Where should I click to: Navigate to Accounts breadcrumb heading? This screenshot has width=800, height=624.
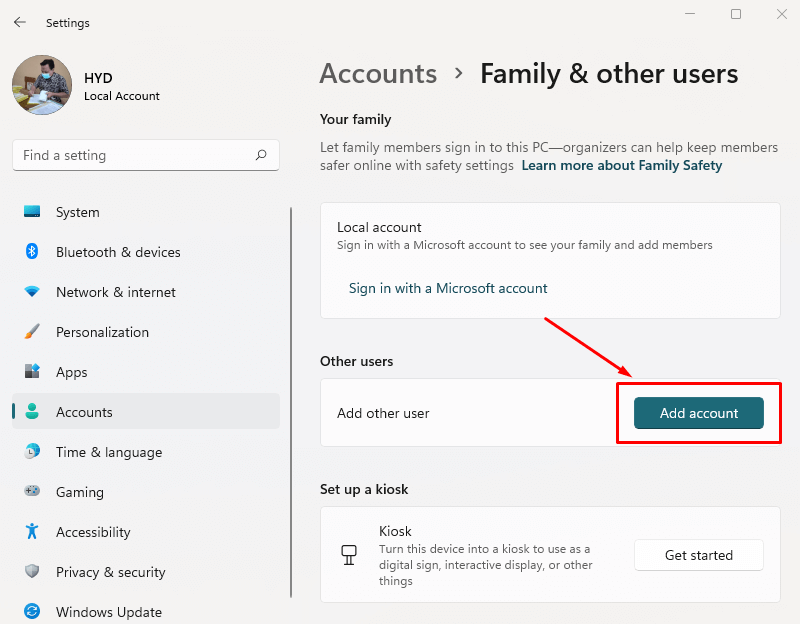[x=378, y=74]
